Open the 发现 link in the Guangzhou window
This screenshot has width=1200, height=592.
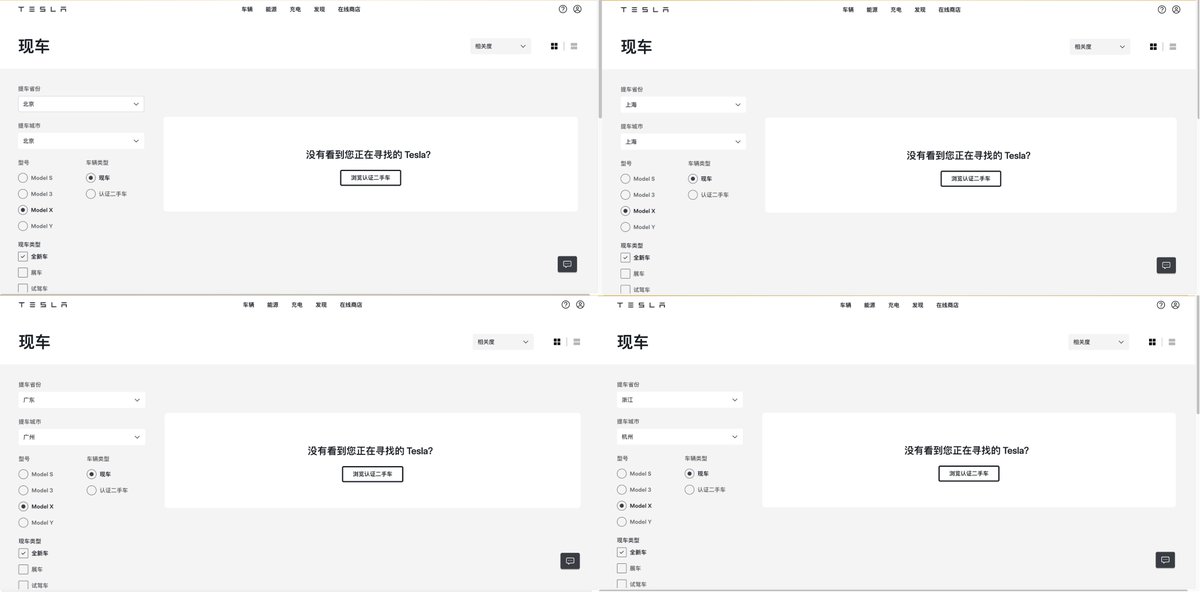tap(321, 304)
